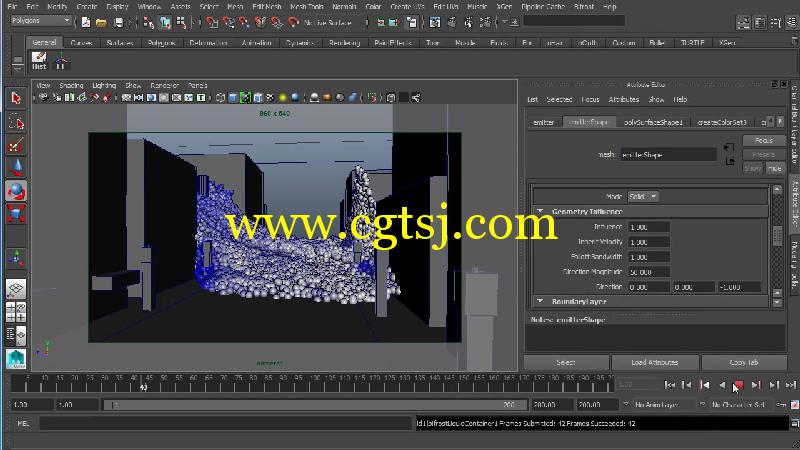Enable select by object type icon

click(x=165, y=22)
